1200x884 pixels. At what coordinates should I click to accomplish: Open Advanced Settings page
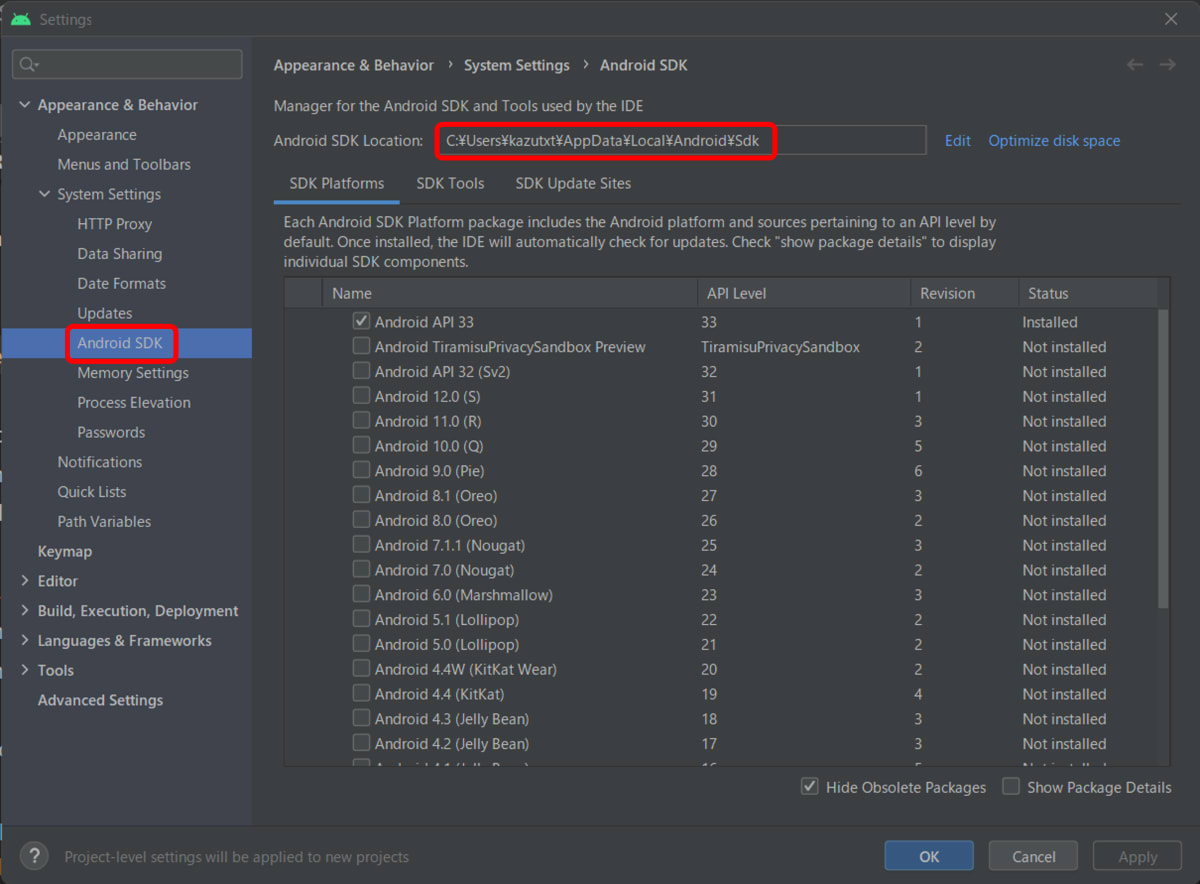100,700
